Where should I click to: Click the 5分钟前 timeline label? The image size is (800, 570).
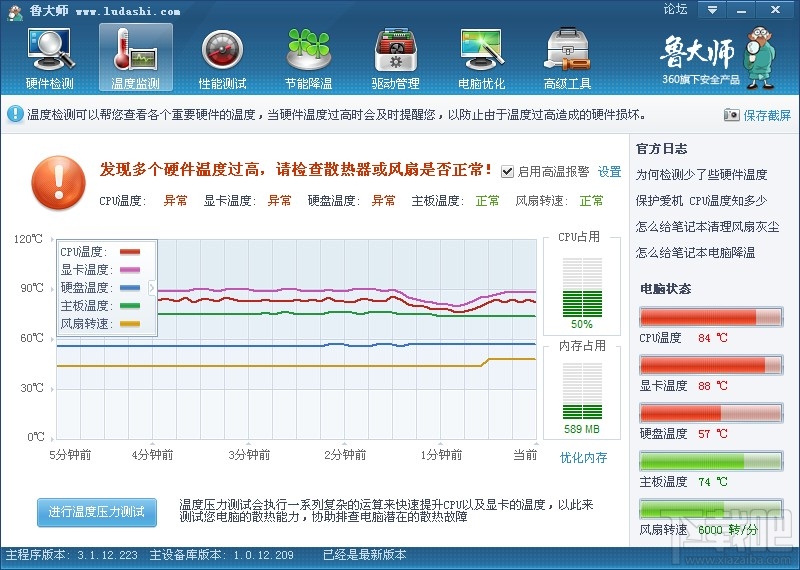pyautogui.click(x=70, y=455)
